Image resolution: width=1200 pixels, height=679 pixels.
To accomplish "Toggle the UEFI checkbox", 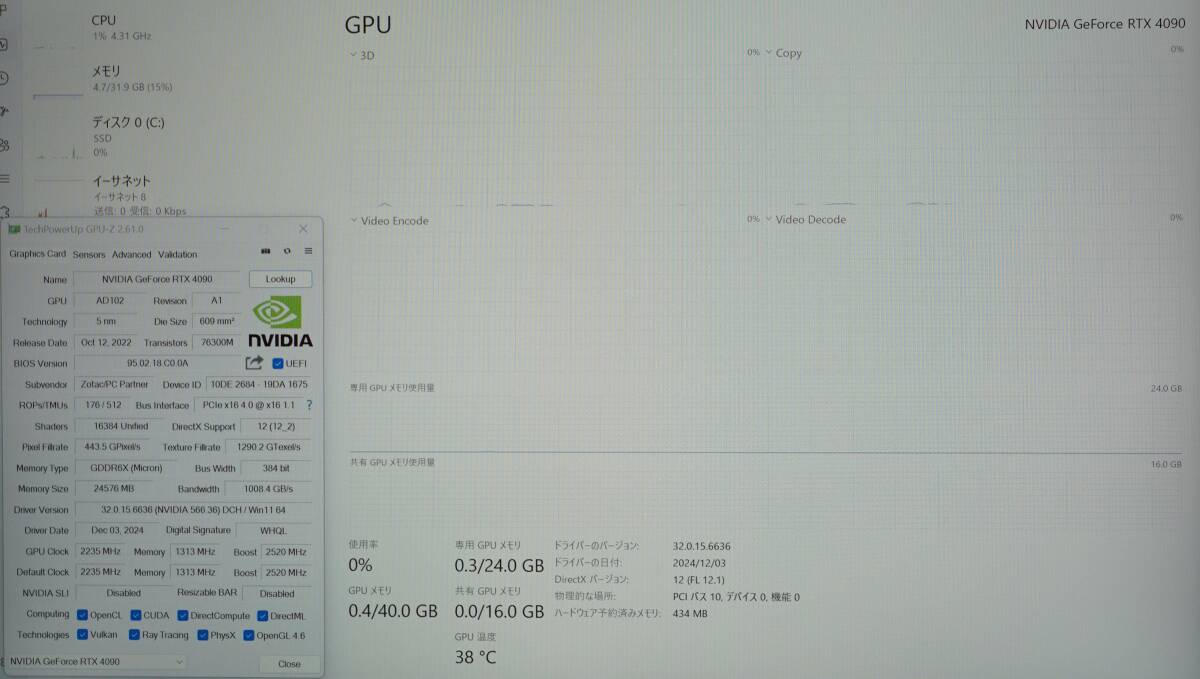I will coord(278,363).
